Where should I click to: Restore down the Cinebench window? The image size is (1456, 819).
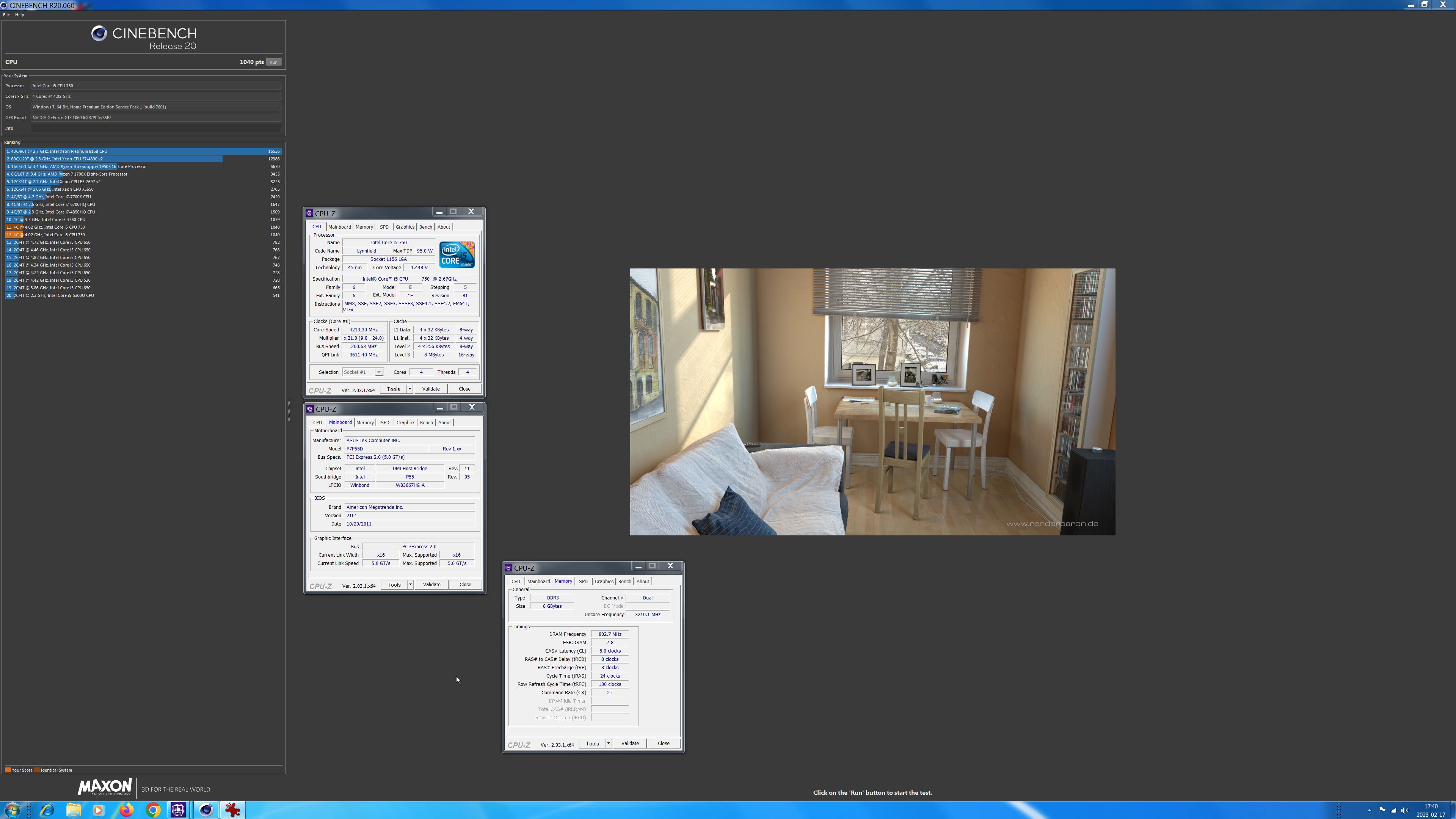pyautogui.click(x=1425, y=5)
